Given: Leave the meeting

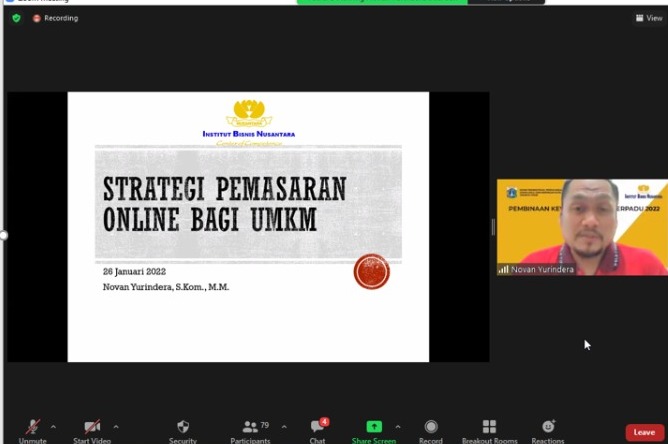Looking at the screenshot, I should (645, 432).
